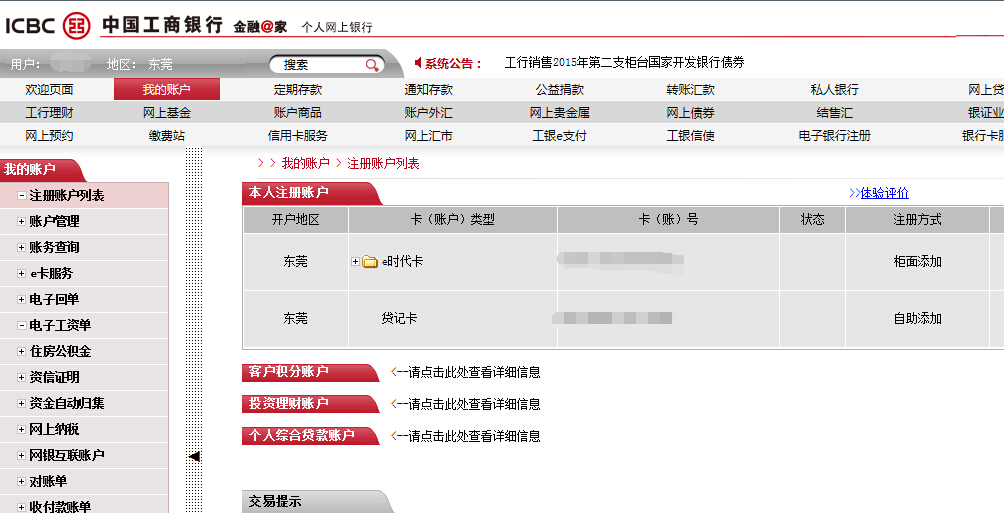Viewport: 1004px width, 513px height.
Task: Open the 账户商品 menu
Action: coord(298,113)
